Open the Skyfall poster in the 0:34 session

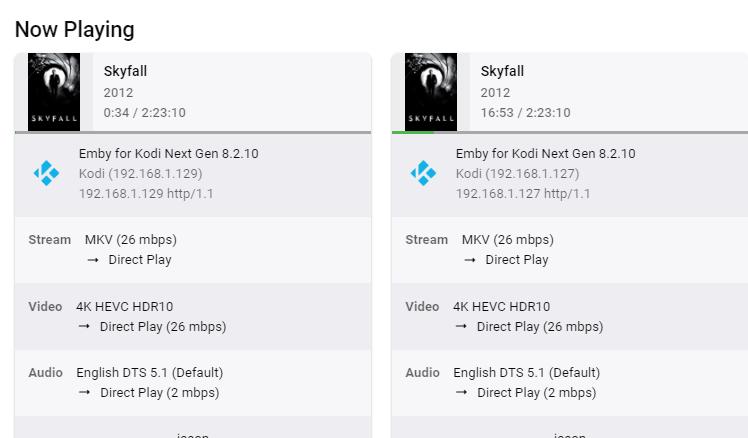(54, 92)
